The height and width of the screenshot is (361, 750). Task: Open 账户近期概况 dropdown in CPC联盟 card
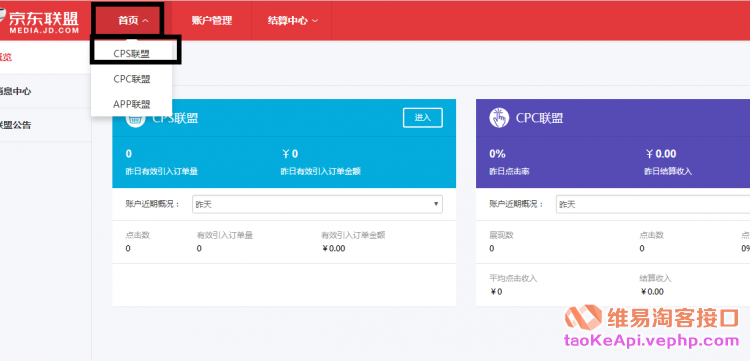click(653, 204)
